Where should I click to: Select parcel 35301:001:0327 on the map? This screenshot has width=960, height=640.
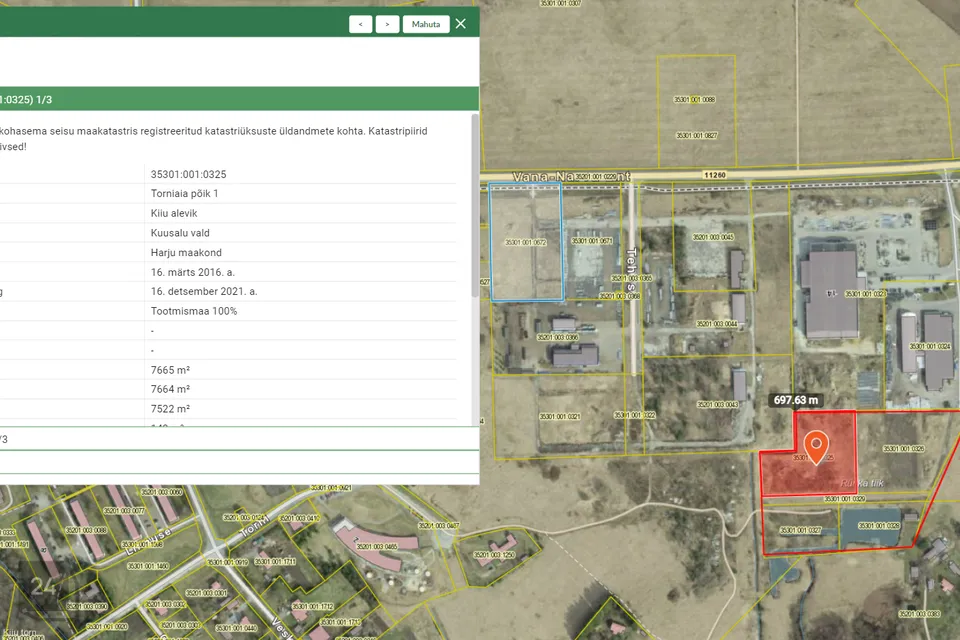click(x=800, y=531)
